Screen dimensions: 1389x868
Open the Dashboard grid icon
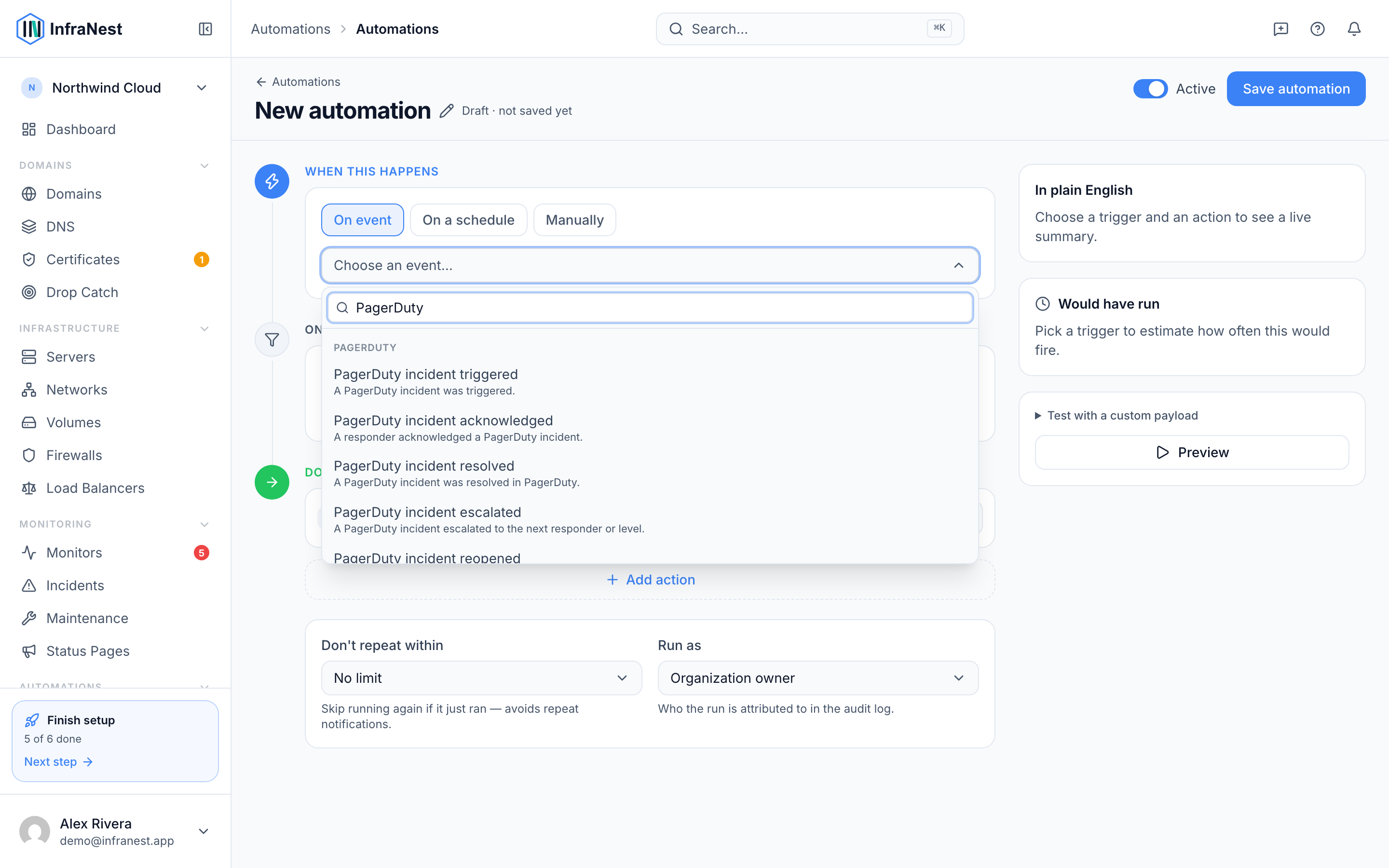coord(29,129)
